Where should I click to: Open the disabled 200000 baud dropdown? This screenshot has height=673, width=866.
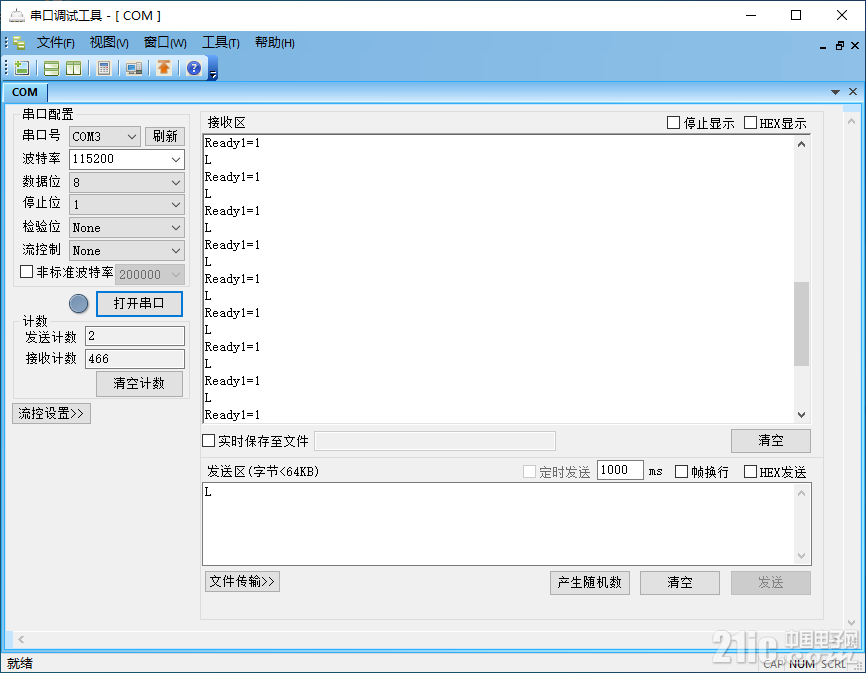pyautogui.click(x=150, y=274)
